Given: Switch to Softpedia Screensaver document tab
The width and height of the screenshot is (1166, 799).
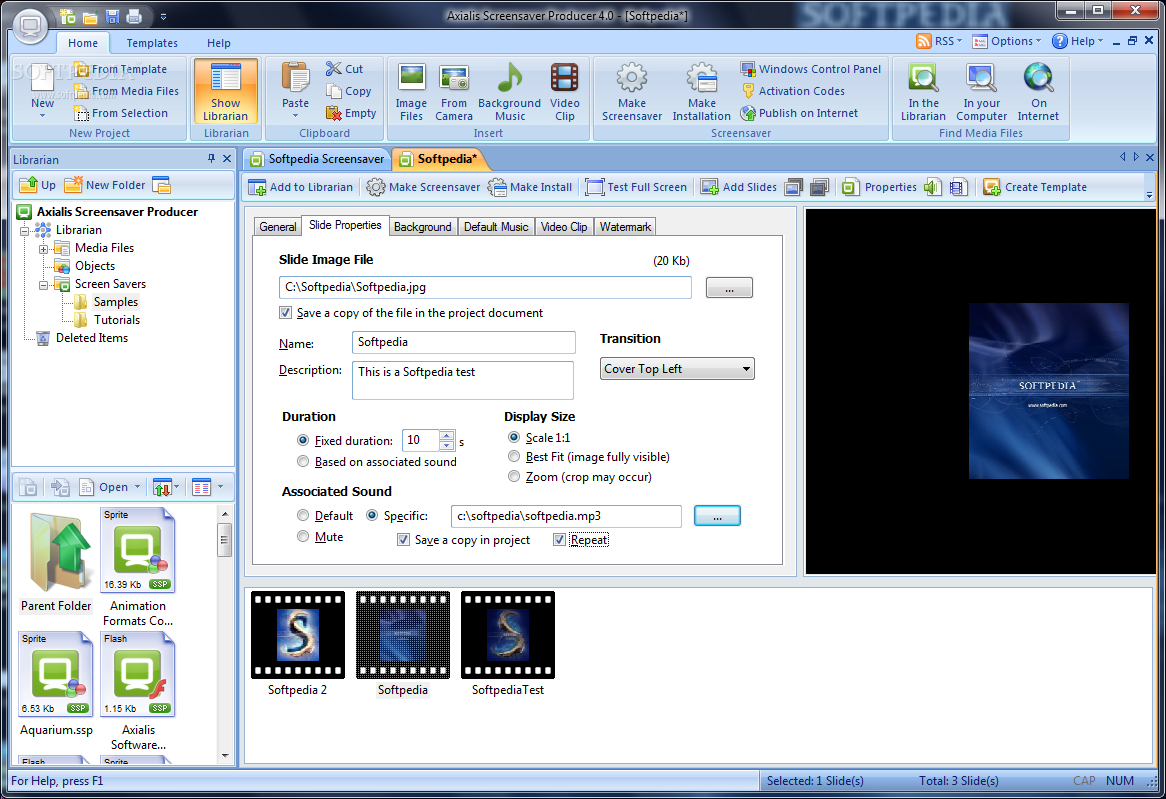Looking at the screenshot, I should tap(318, 158).
